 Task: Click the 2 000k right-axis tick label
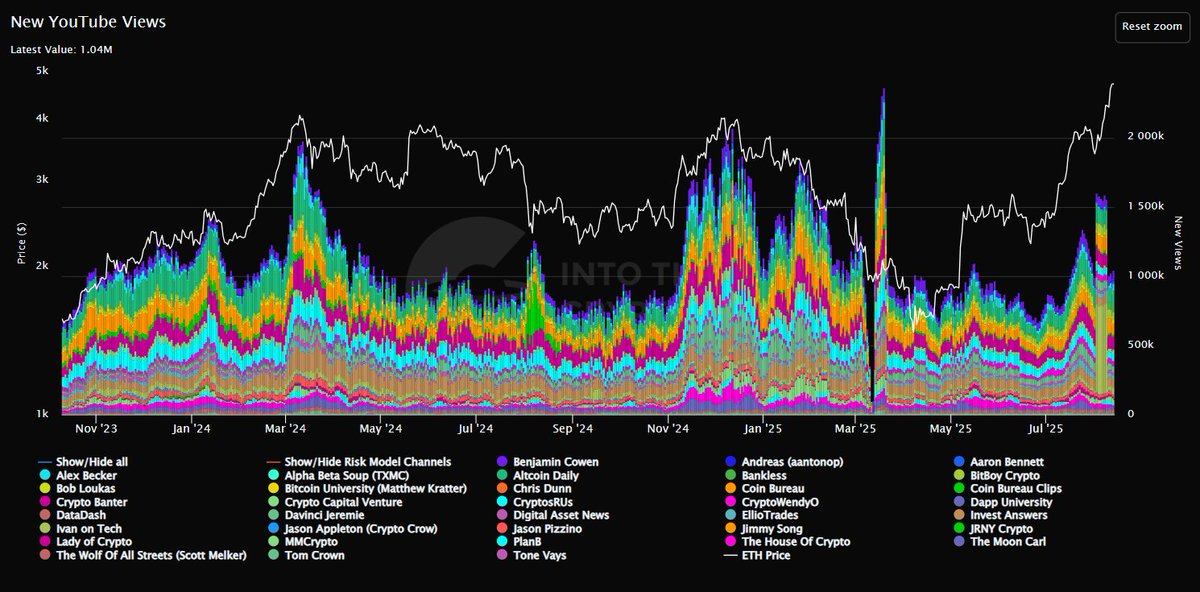pyautogui.click(x=1146, y=136)
